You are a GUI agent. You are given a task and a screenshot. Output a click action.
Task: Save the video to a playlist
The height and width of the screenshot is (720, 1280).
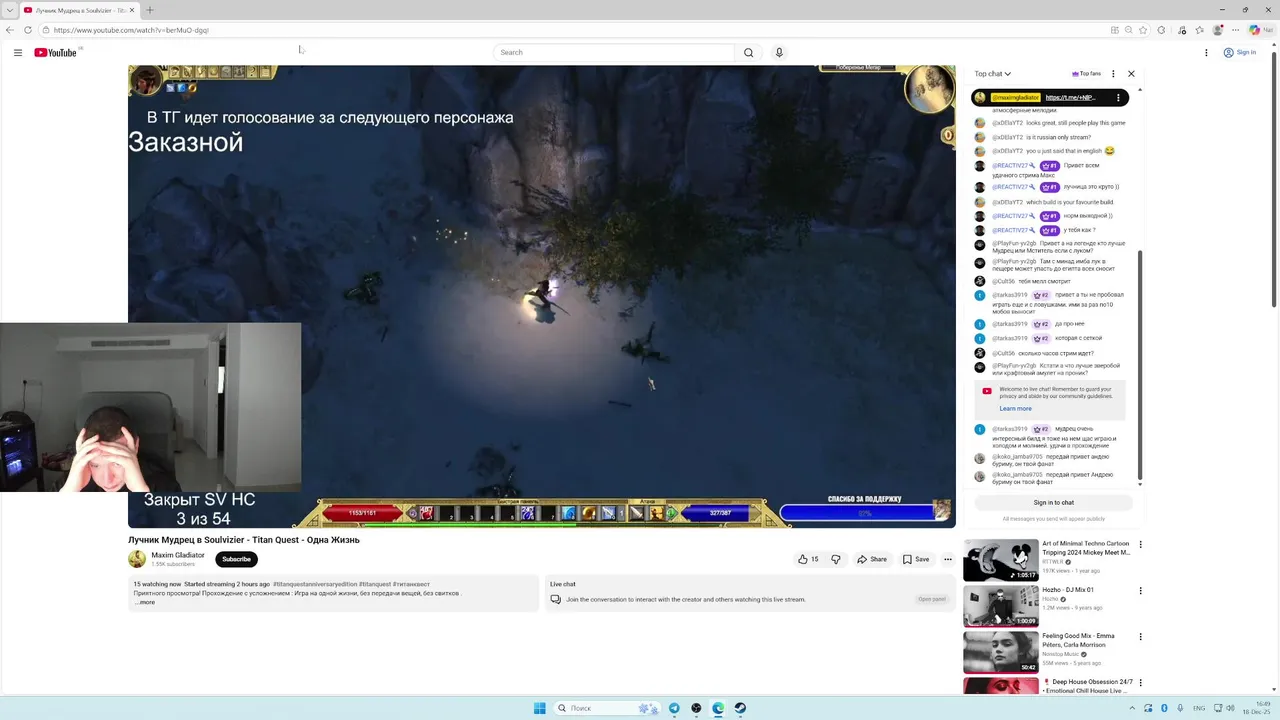[916, 559]
